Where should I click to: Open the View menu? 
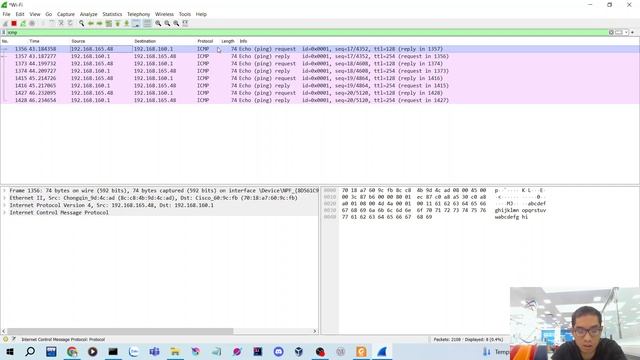pos(35,14)
